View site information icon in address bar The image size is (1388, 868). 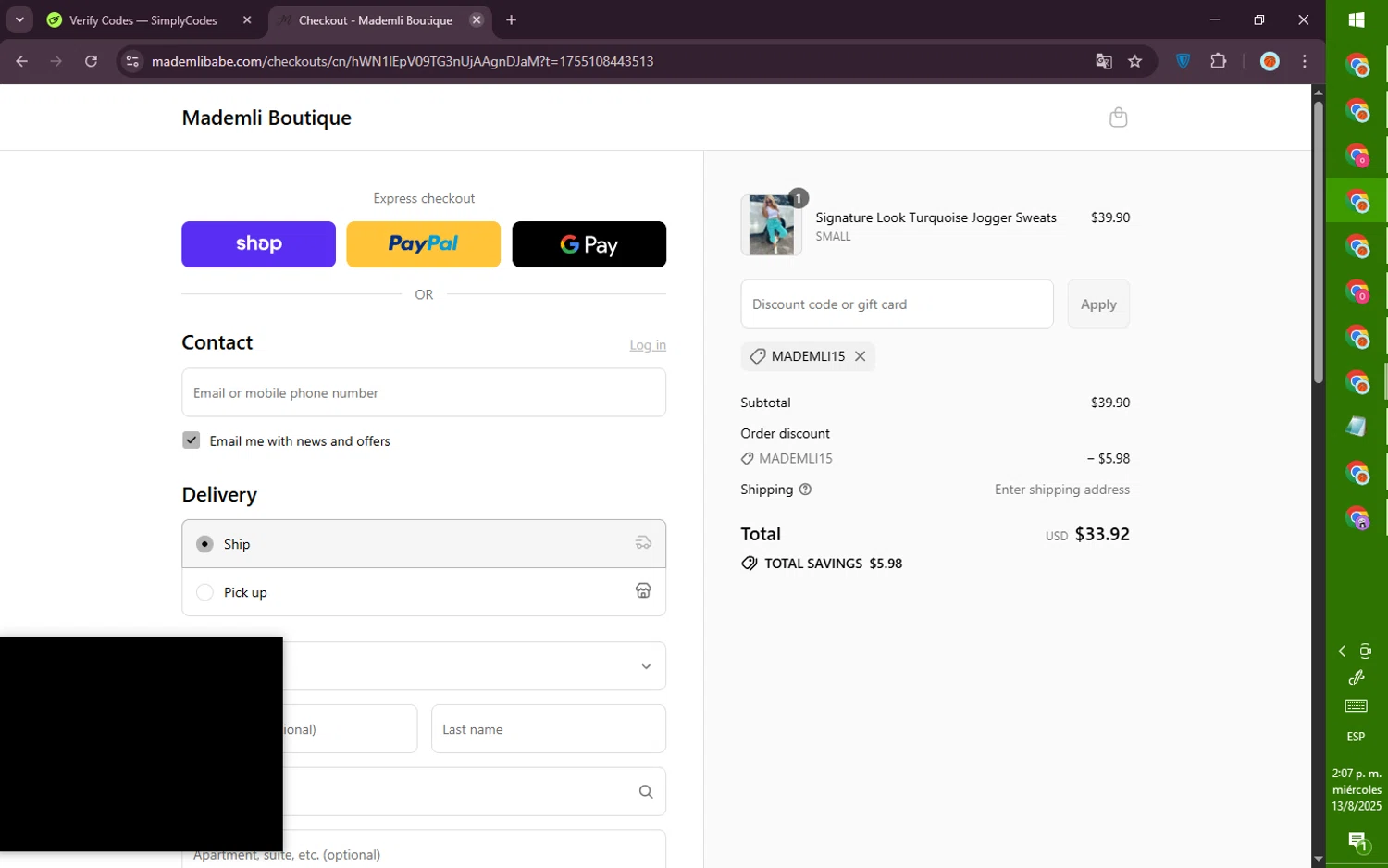pos(132,61)
